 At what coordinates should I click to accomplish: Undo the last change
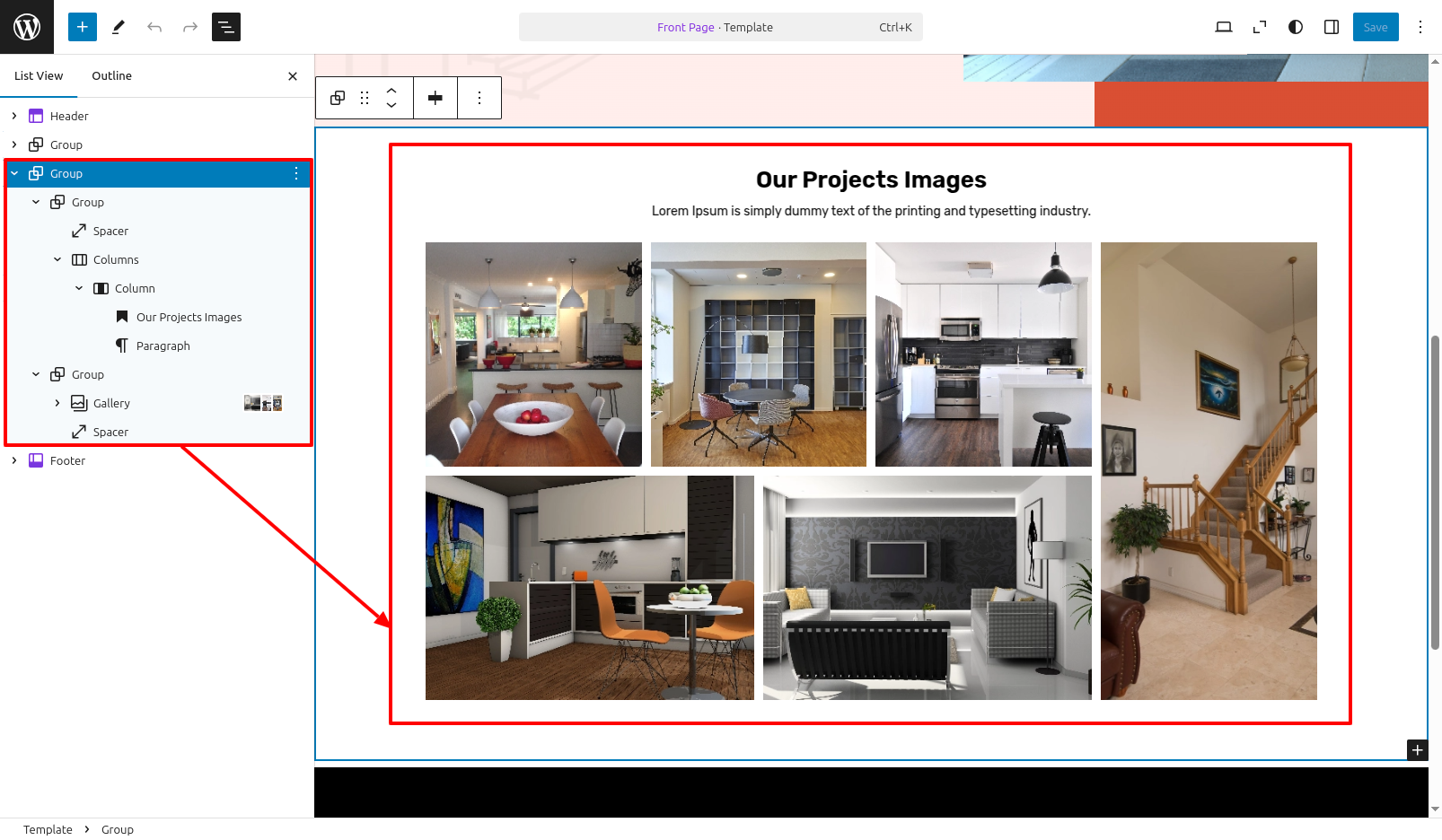(x=154, y=27)
